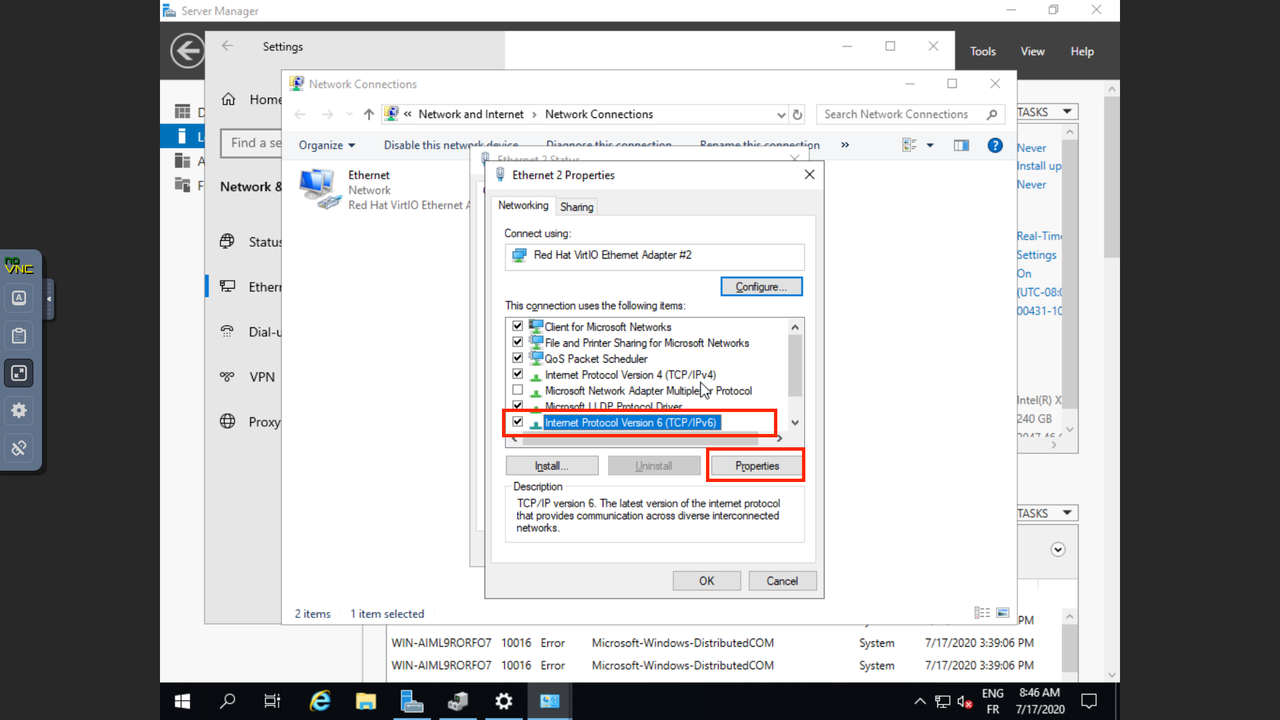
Task: Toggle the preview pane icon
Action: coord(961,145)
